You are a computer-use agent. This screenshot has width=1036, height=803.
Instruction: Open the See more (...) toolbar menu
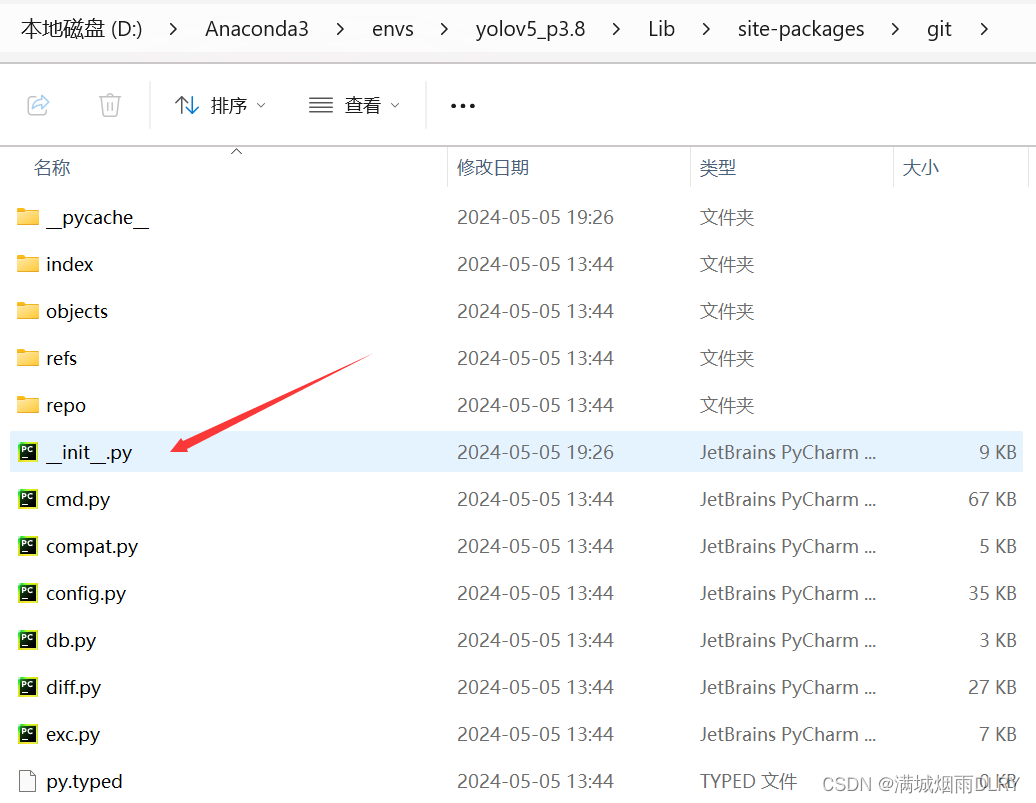pos(462,104)
